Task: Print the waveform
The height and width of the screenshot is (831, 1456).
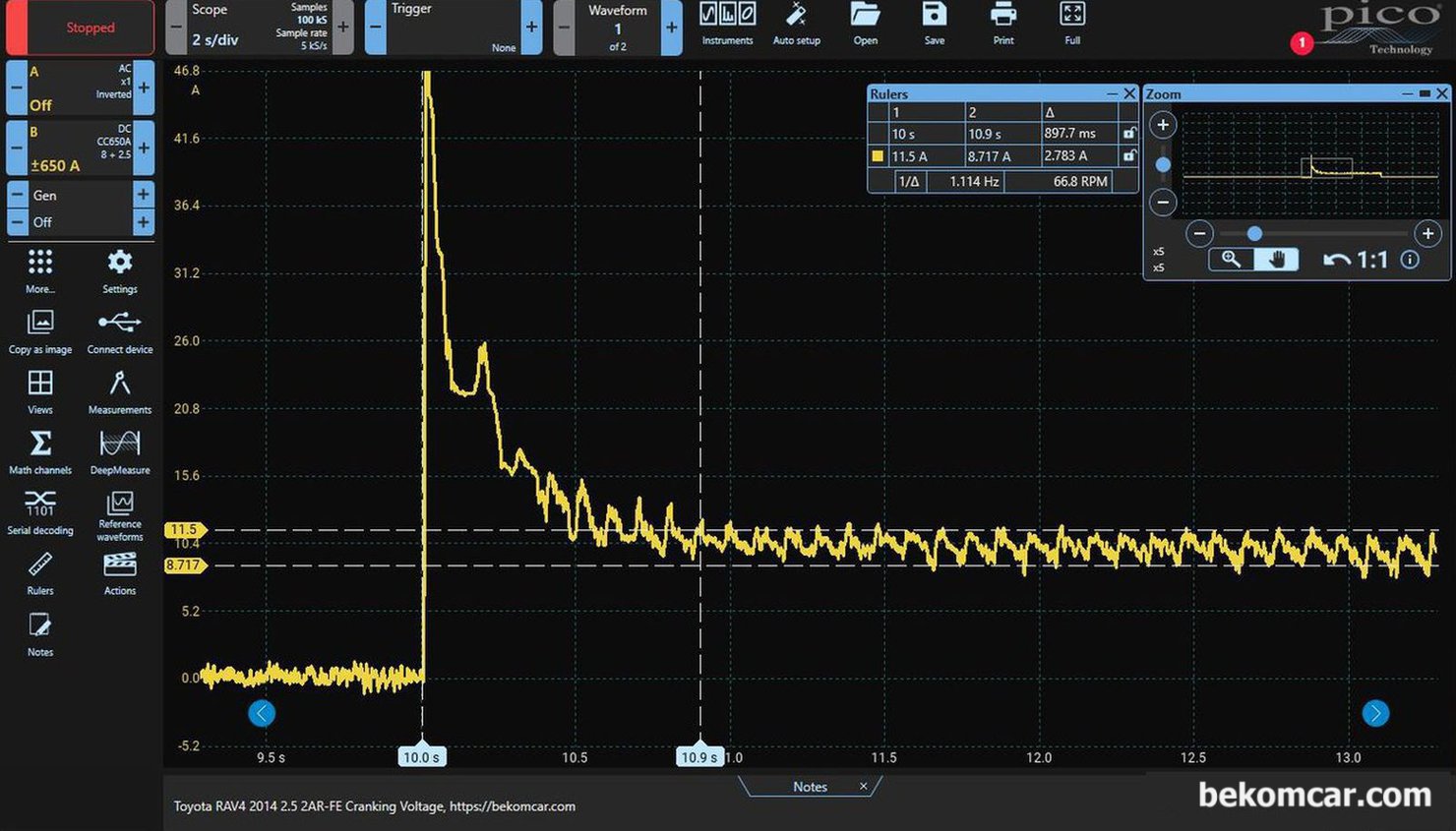Action: coord(1003,25)
